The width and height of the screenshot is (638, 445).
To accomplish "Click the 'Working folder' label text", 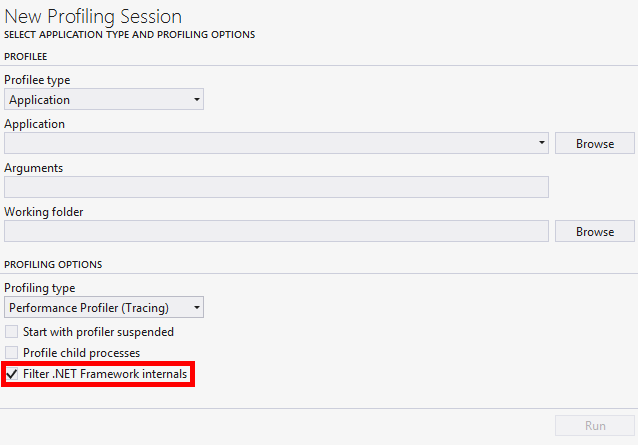I will 43,212.
